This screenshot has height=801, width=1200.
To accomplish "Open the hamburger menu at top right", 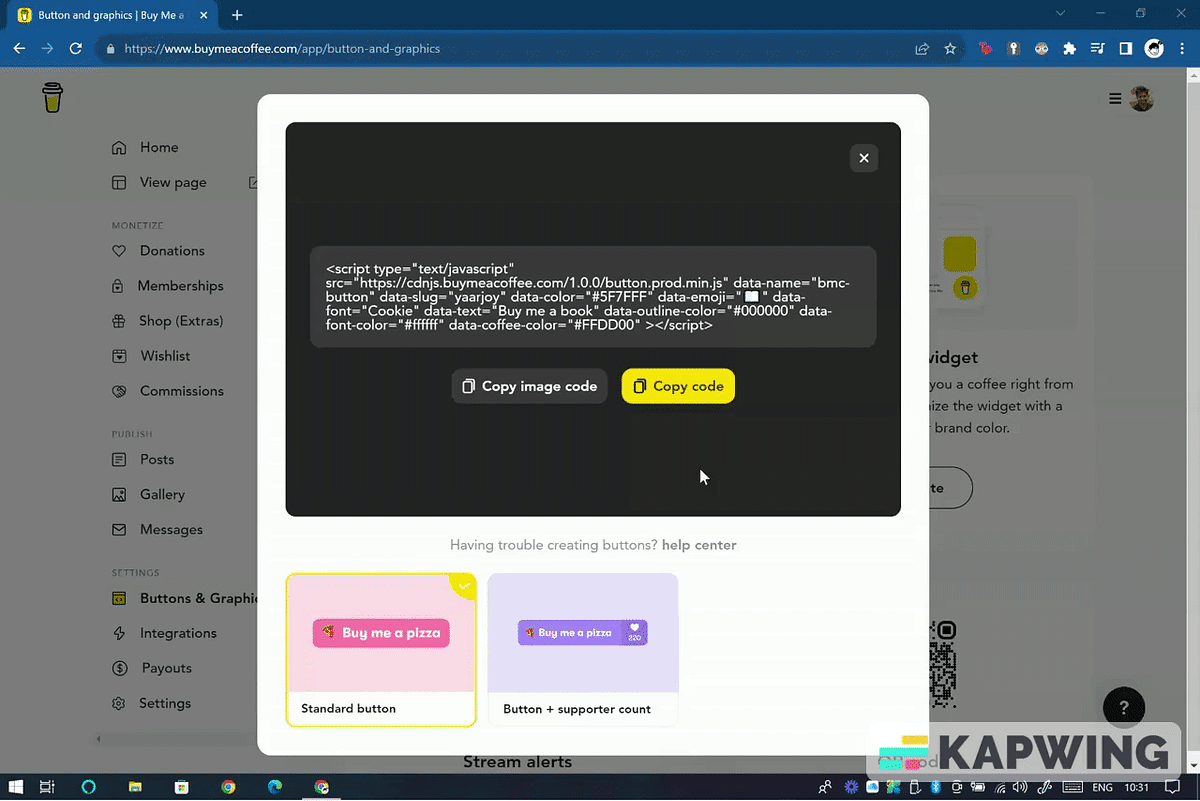I will click(1114, 98).
